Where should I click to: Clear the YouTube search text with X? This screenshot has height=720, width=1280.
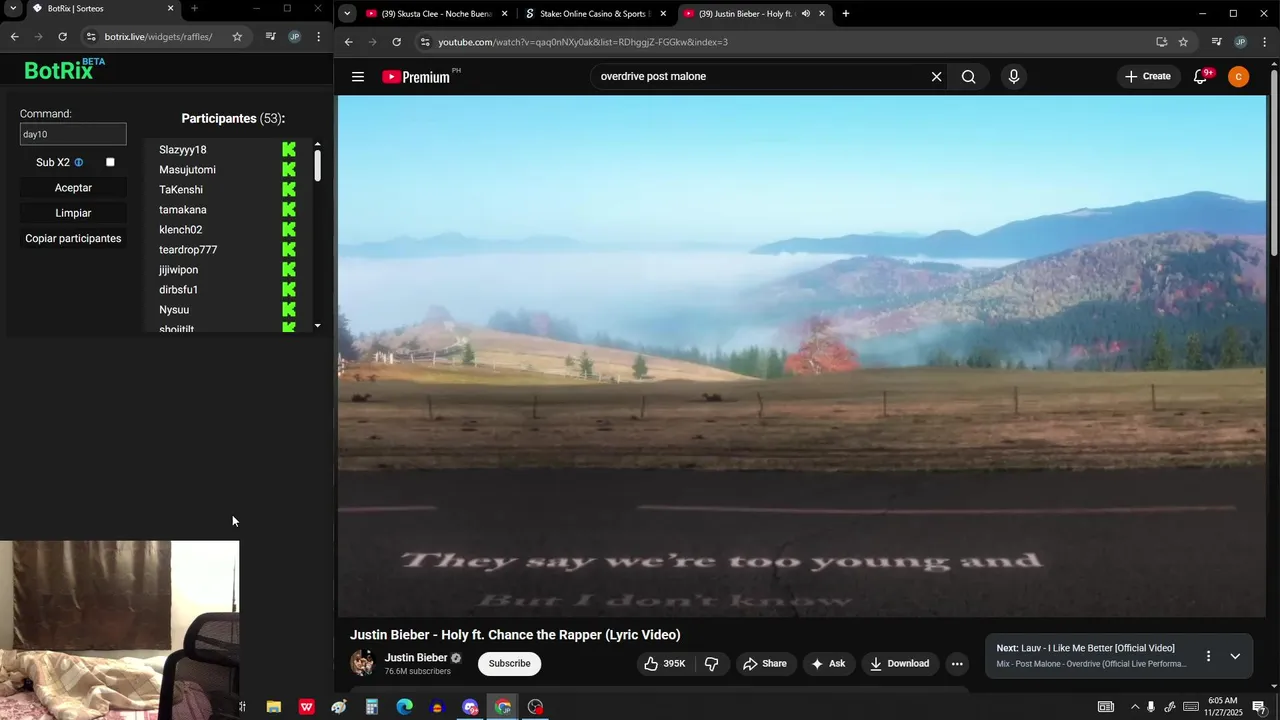pos(936,77)
